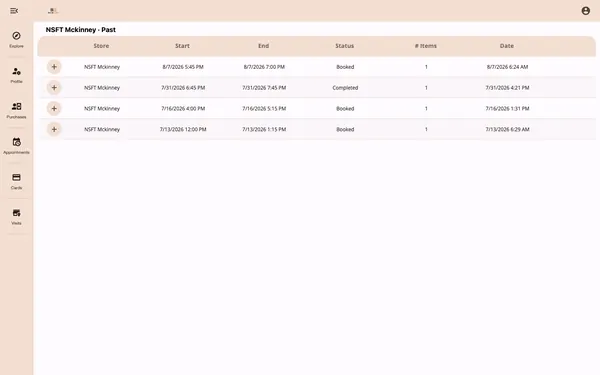This screenshot has width=600, height=375.
Task: Click NSFT Mckinney store in the 7/13/2026 row
Action: pos(102,129)
